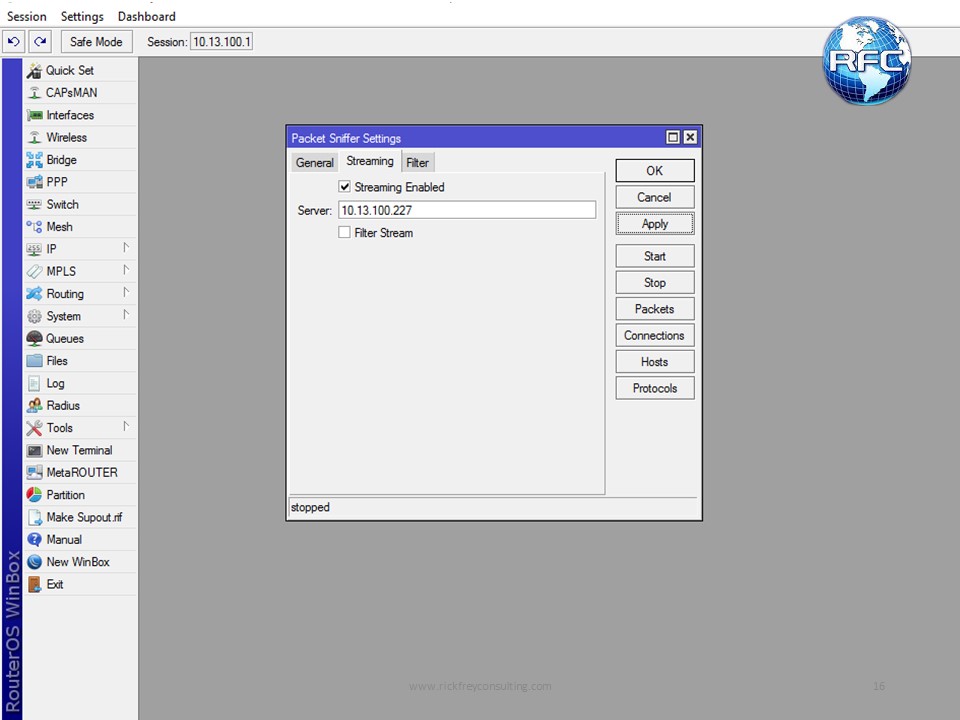Click the Session address field
The height and width of the screenshot is (720, 960).
coord(221,42)
